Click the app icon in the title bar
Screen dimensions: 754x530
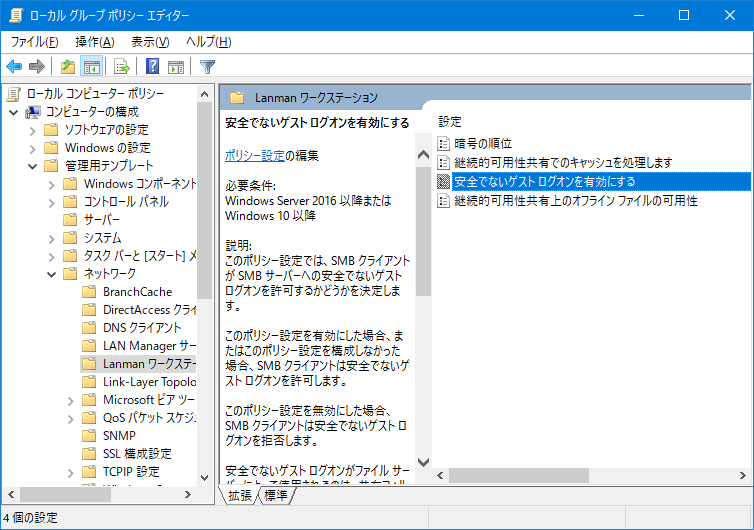tap(16, 15)
